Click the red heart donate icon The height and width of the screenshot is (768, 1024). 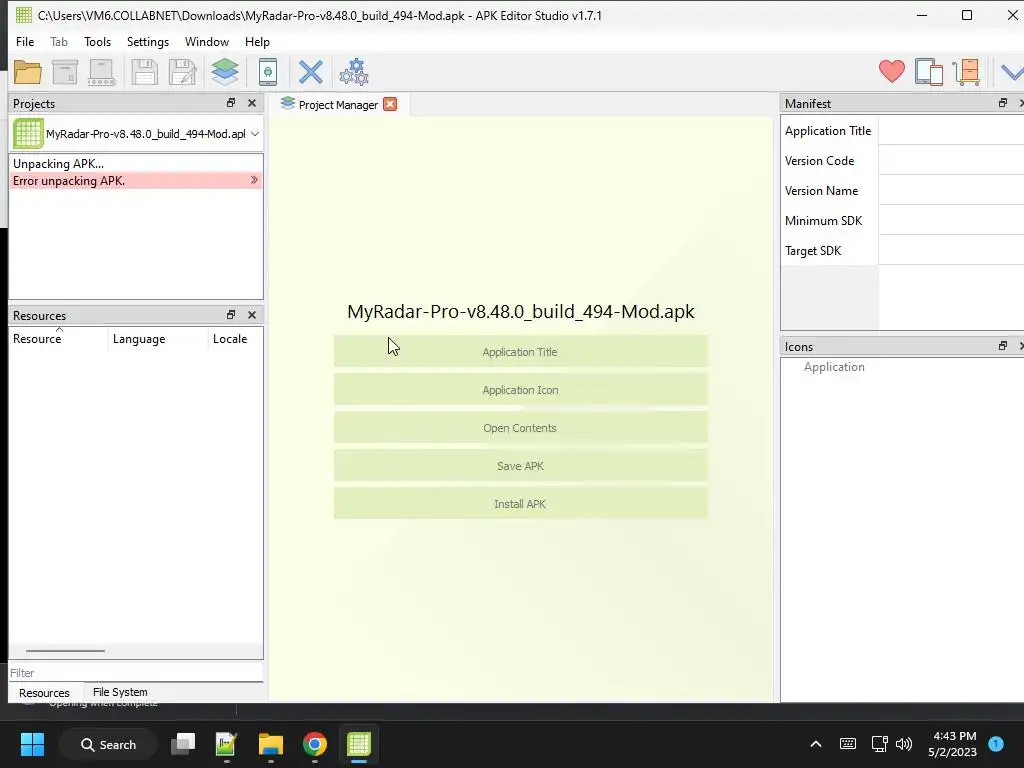[x=891, y=71]
